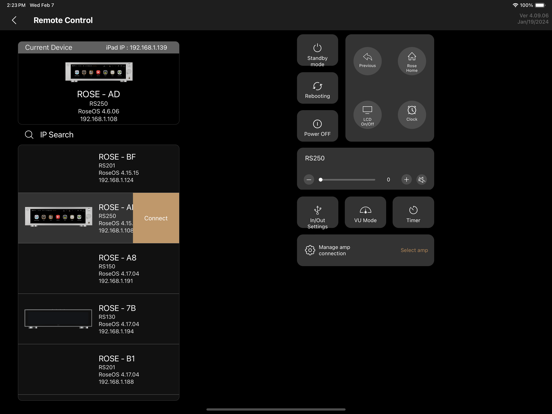Mute the RS250 volume
Viewport: 552px width, 414px height.
click(421, 180)
